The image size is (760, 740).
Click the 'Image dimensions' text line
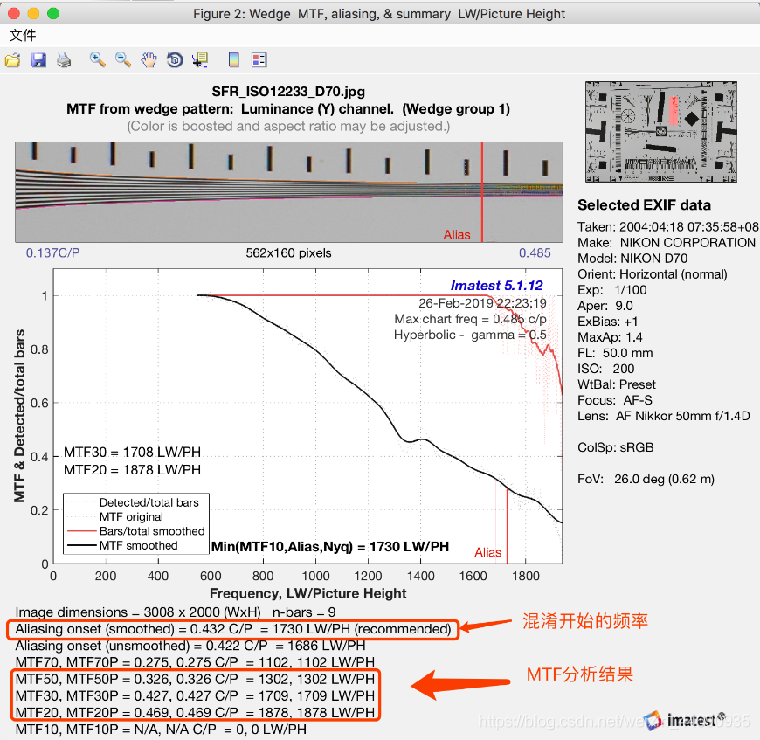click(x=175, y=612)
